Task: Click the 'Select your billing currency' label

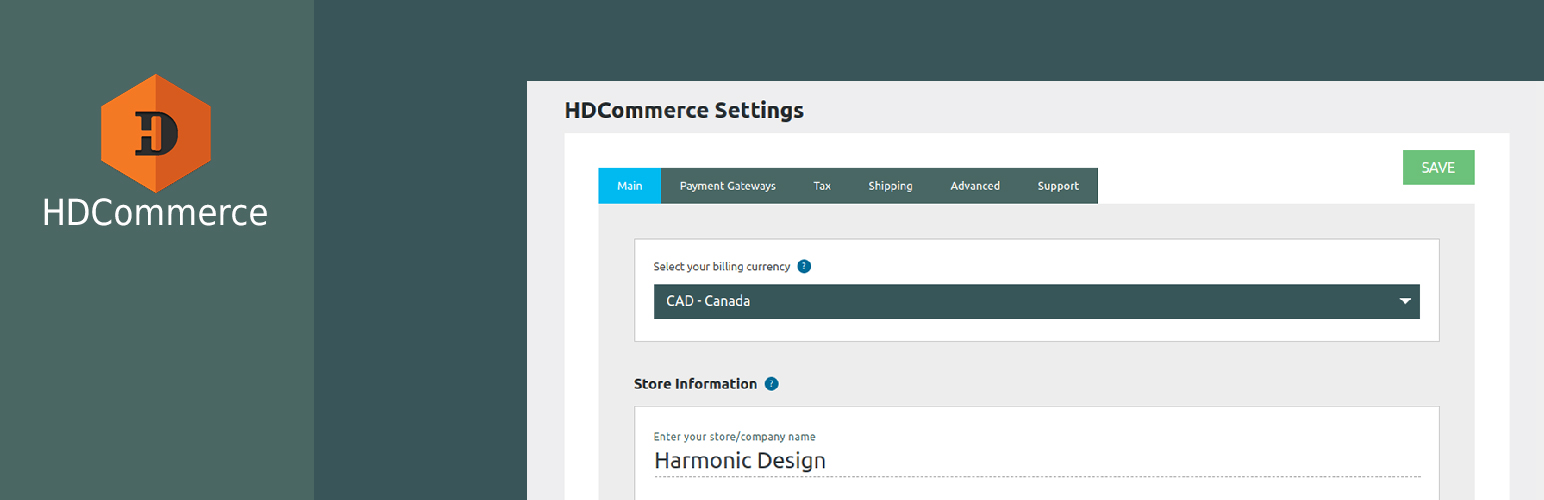Action: pos(722,267)
